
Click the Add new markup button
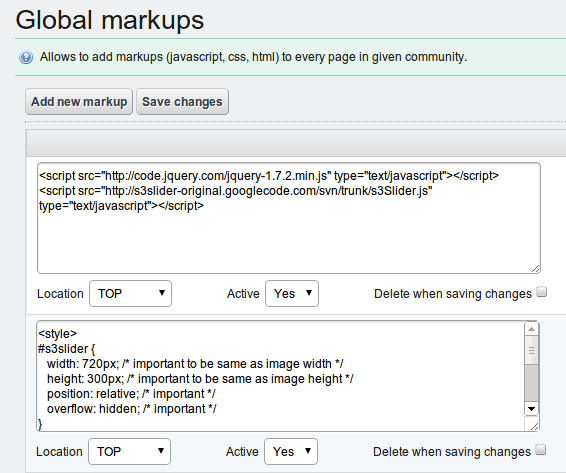79,102
